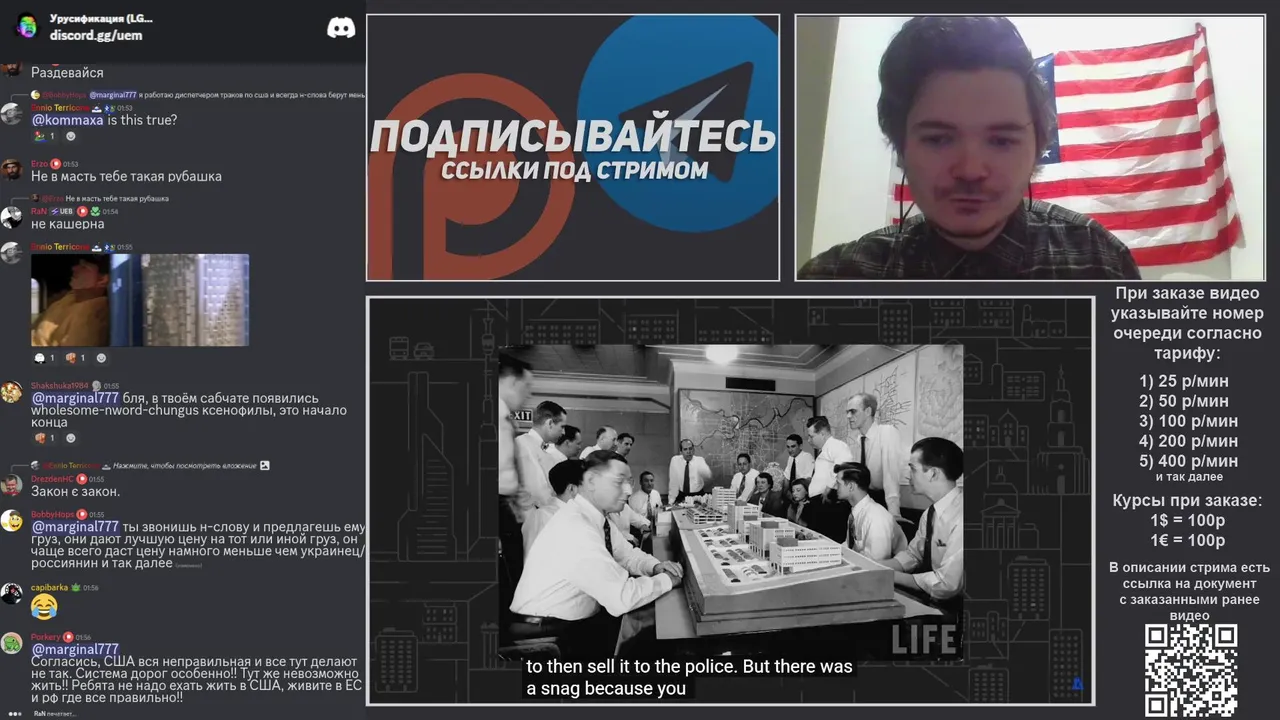Click the first reaction under the image attachments

[x=45, y=357]
